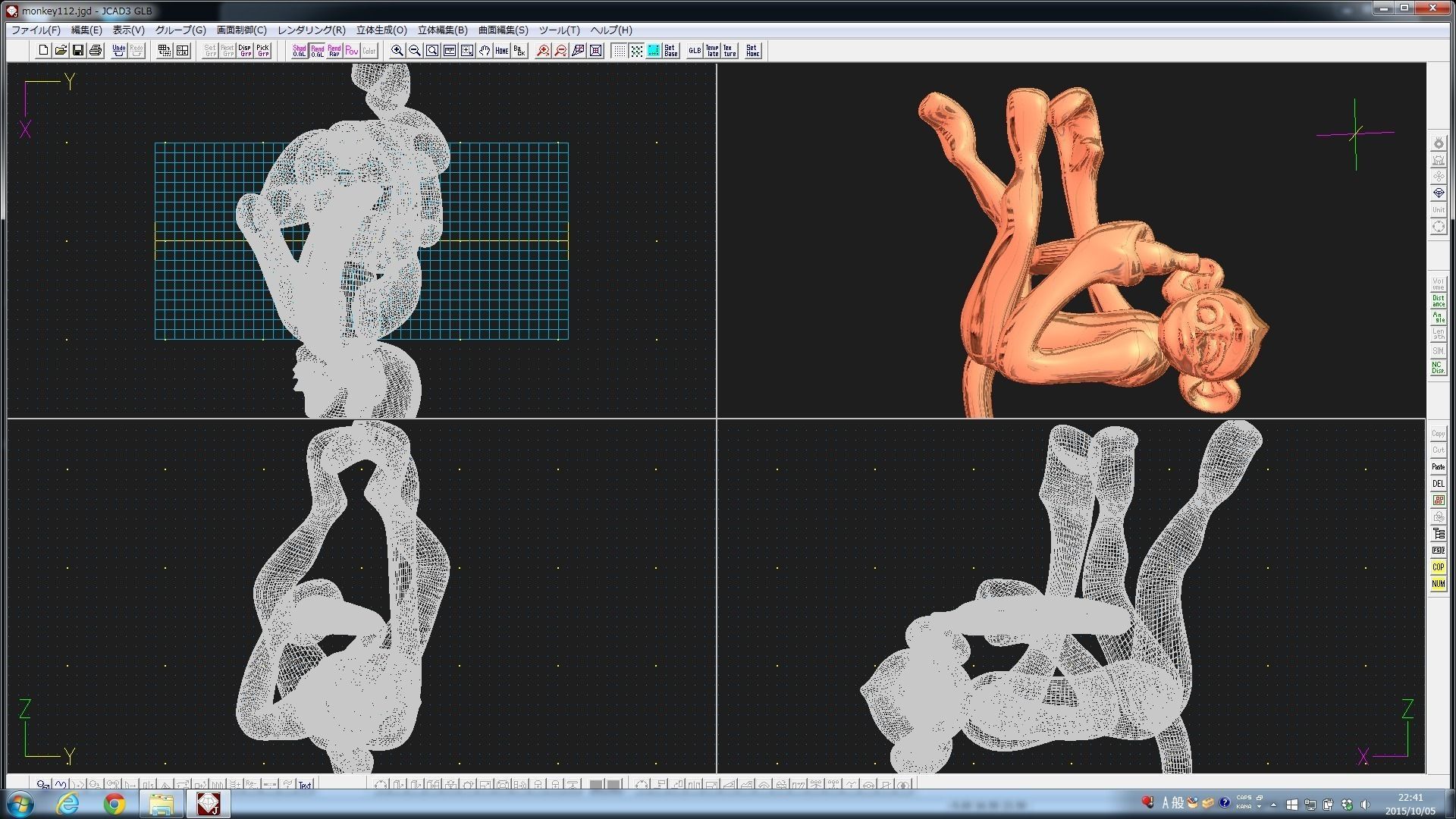This screenshot has height=819, width=1456.
Task: Click the Shad O.GL shading icon
Action: tap(300, 51)
